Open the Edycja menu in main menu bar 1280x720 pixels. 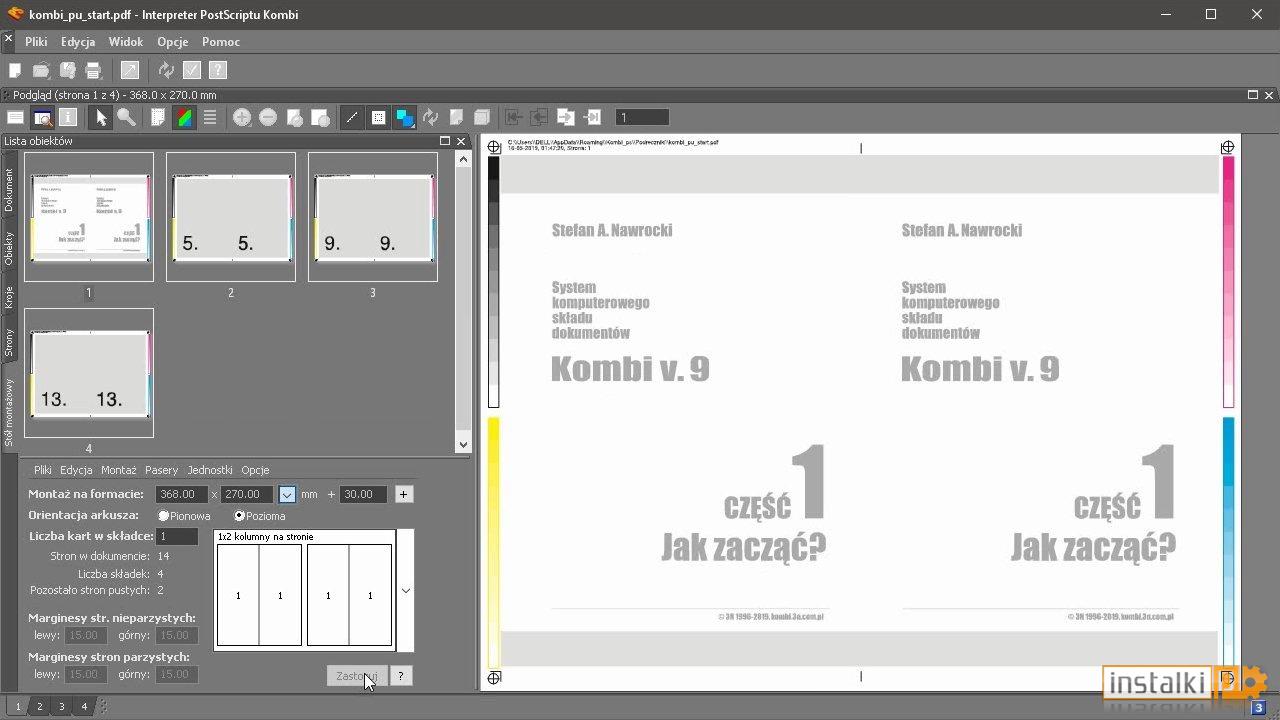78,42
